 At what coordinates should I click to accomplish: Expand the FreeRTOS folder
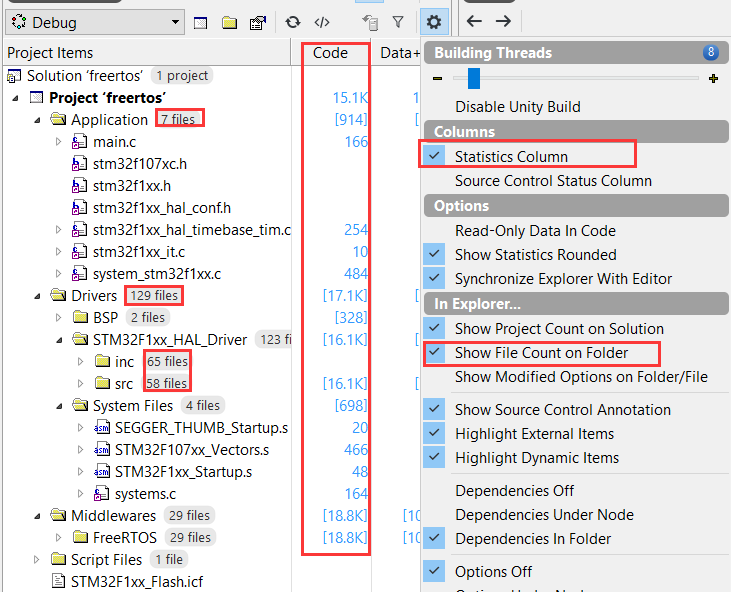tap(59, 537)
